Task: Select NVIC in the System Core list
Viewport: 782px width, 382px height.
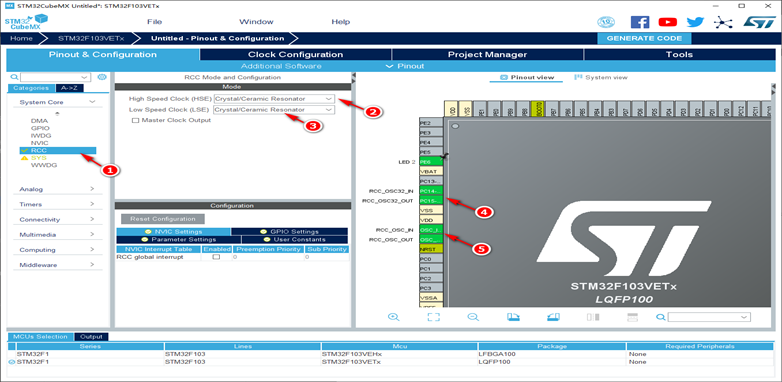Action: tap(39, 143)
